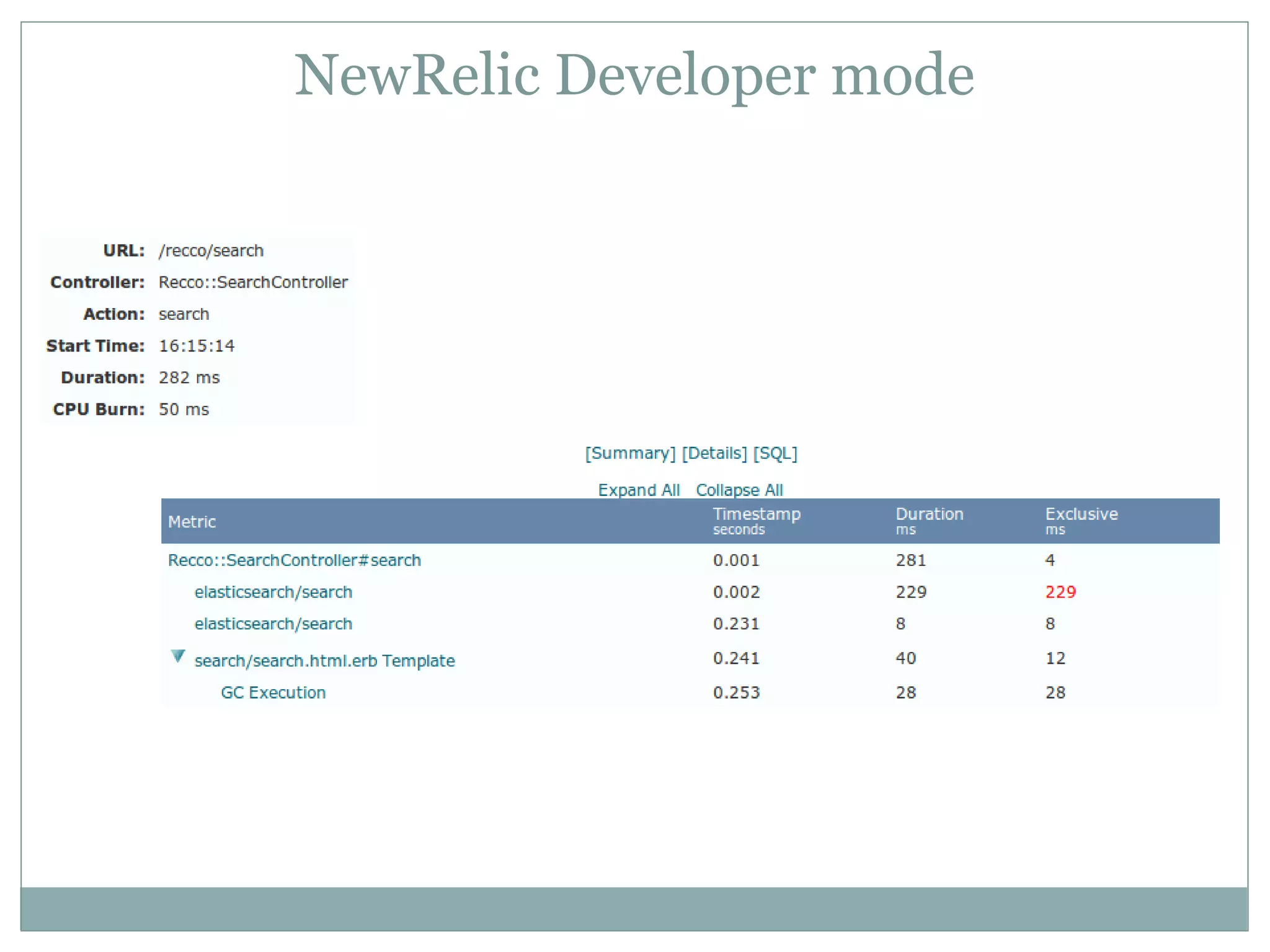Click the Duration ms column header

pyautogui.click(x=930, y=521)
